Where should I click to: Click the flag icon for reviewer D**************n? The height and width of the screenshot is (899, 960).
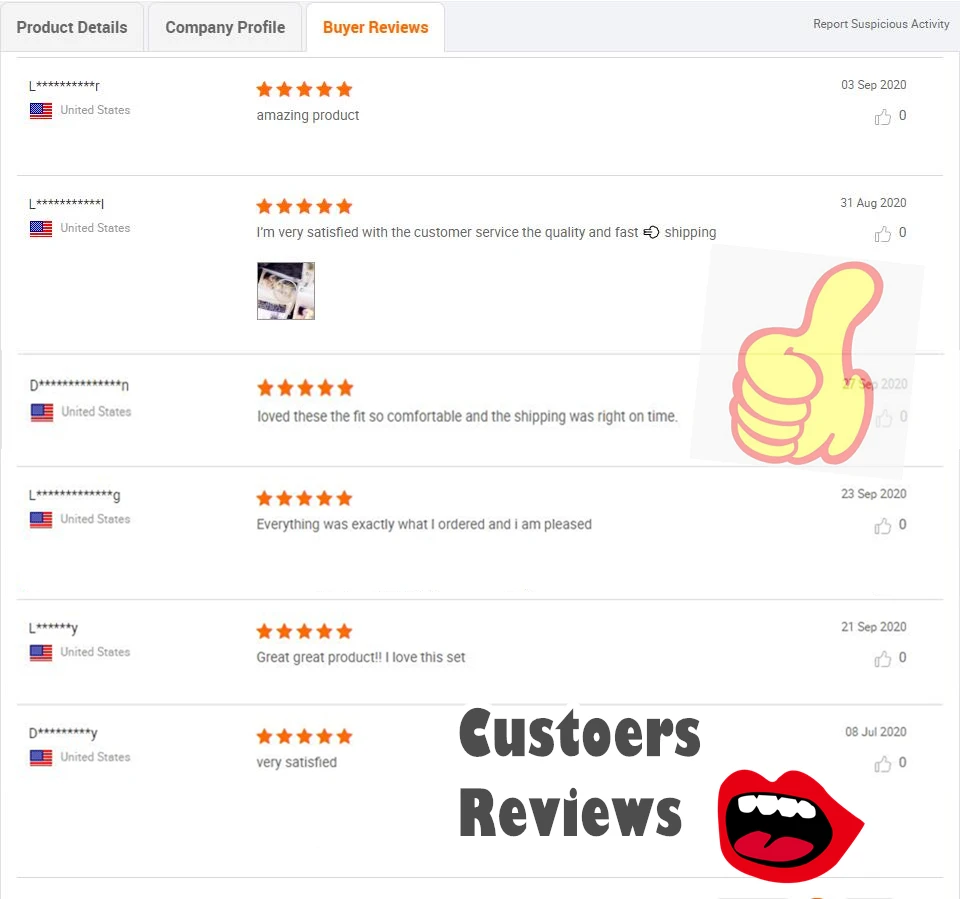point(42,412)
